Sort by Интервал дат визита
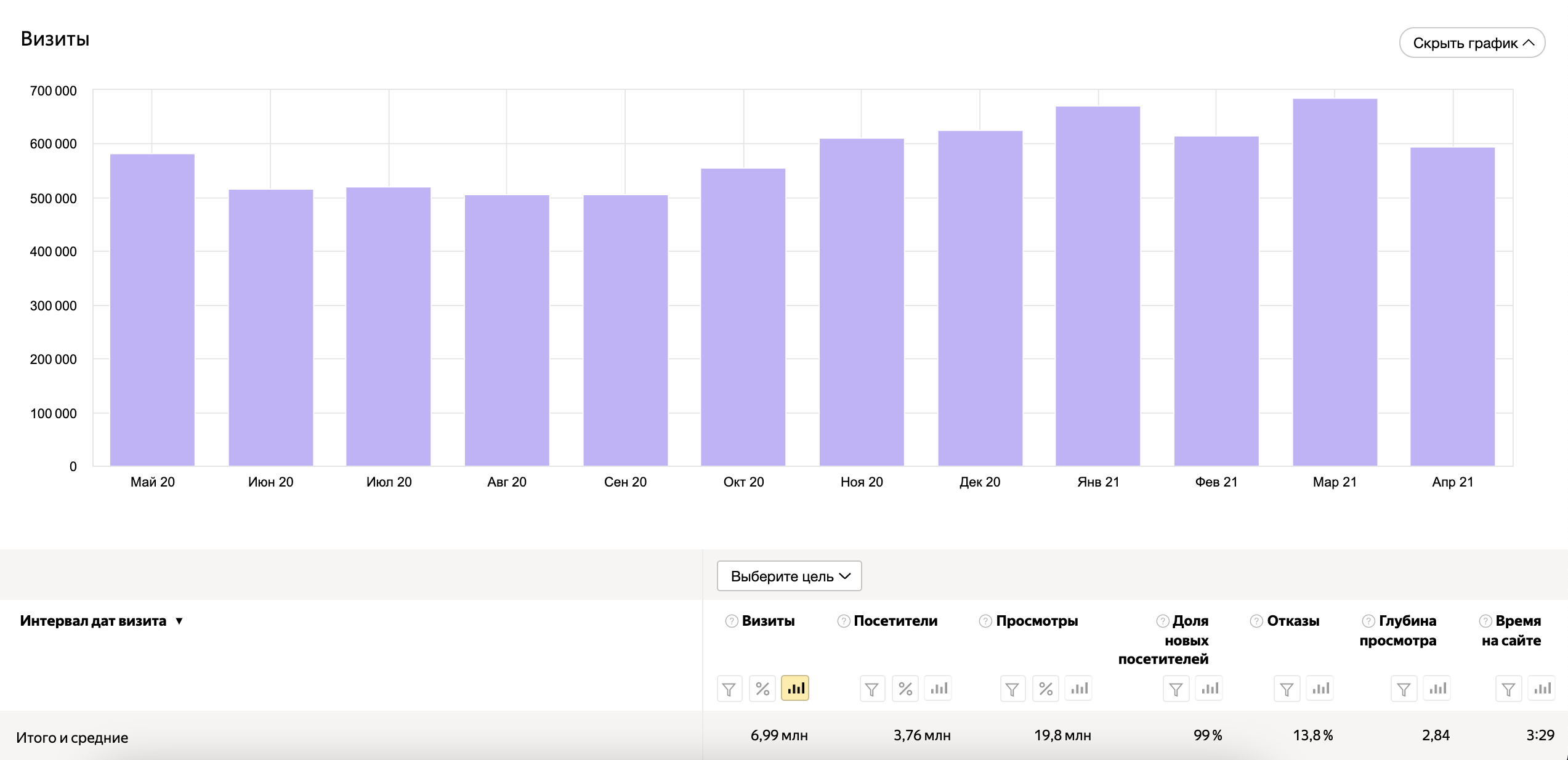 point(102,621)
